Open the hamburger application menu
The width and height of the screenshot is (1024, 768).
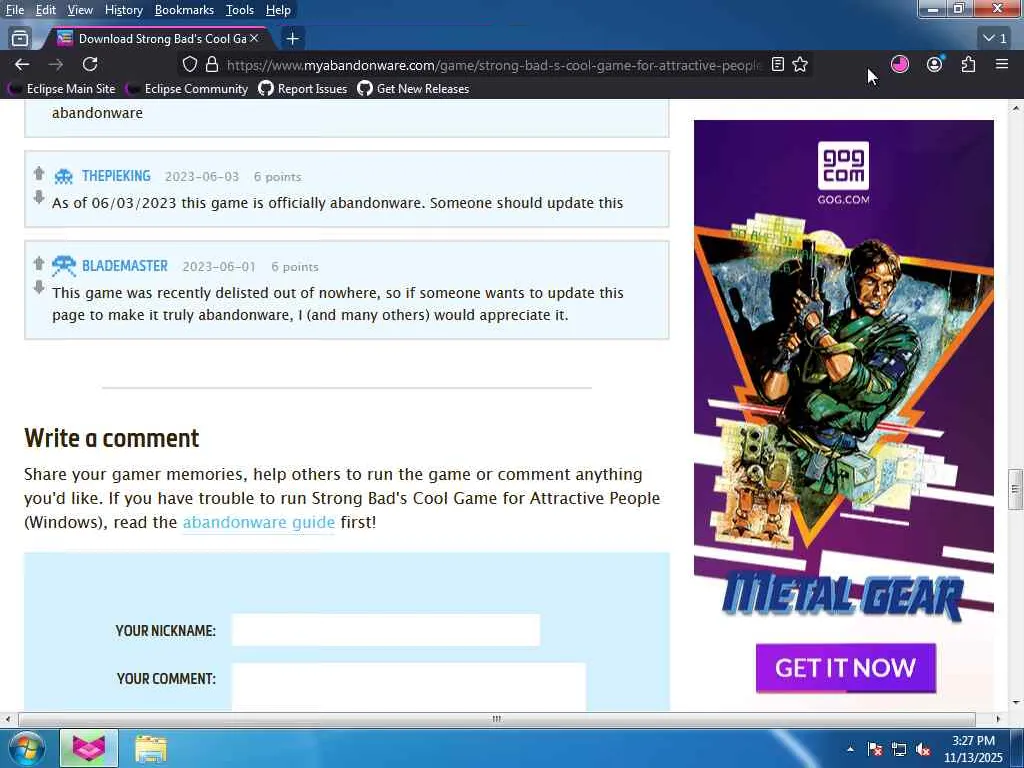pos(1002,64)
